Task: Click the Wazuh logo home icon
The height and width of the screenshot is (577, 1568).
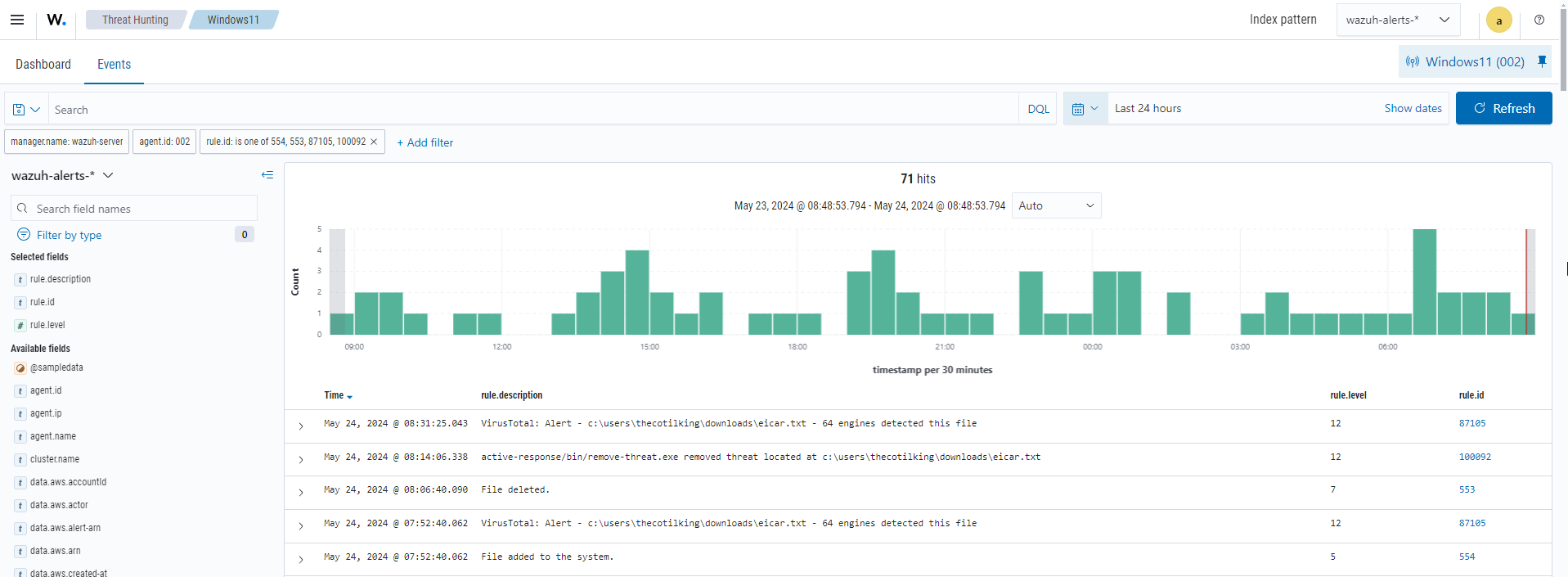Action: [x=56, y=20]
